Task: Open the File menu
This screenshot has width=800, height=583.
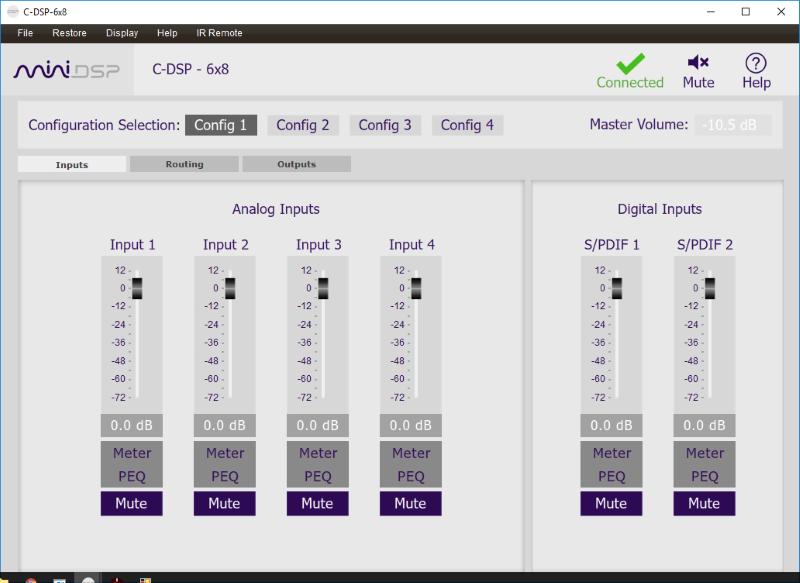Action: (25, 33)
